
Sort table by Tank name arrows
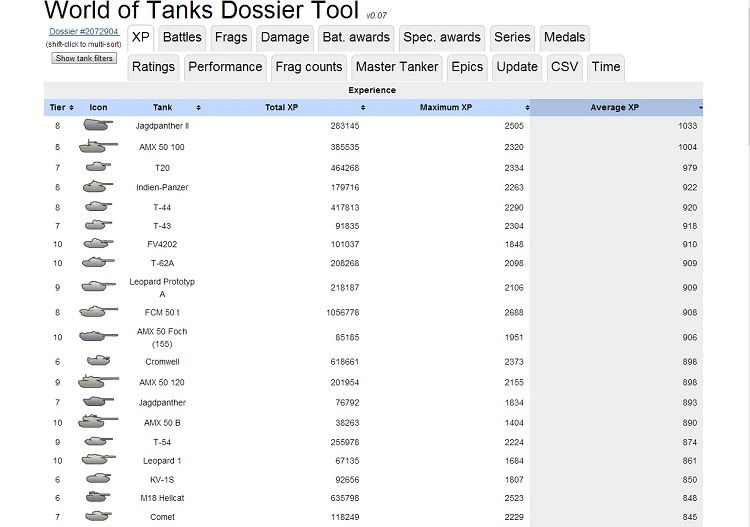point(199,108)
